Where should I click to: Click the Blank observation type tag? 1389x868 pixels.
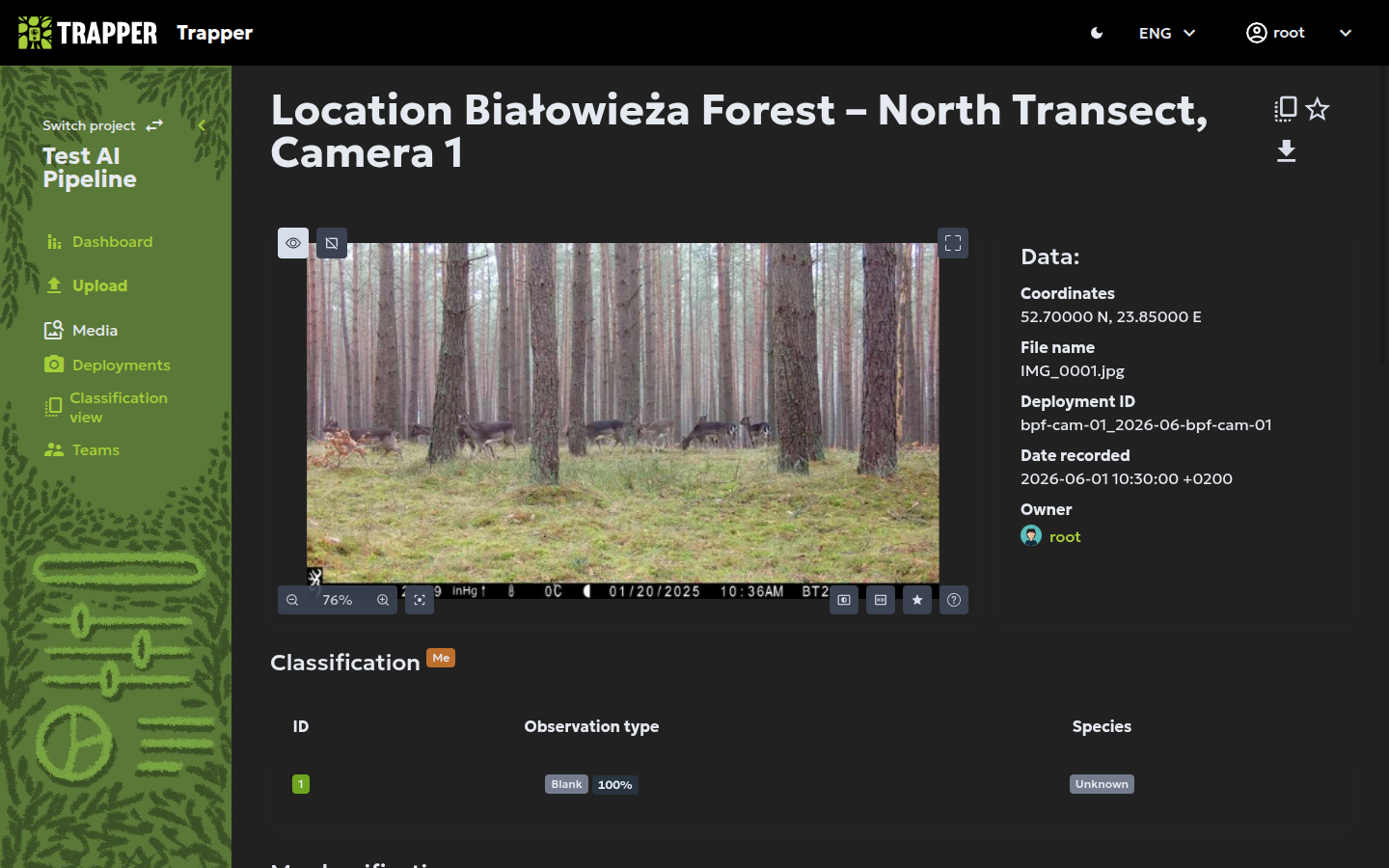click(x=566, y=784)
